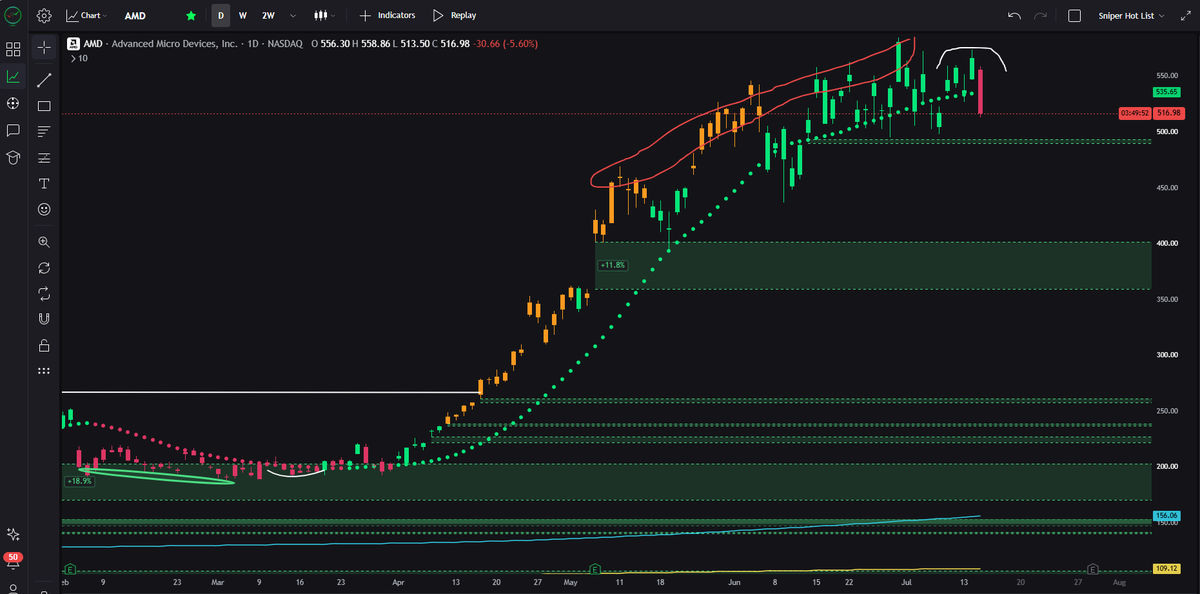Open the timeframe chevron dropdown after 2W
Image resolution: width=1200 pixels, height=594 pixels.
click(x=292, y=16)
